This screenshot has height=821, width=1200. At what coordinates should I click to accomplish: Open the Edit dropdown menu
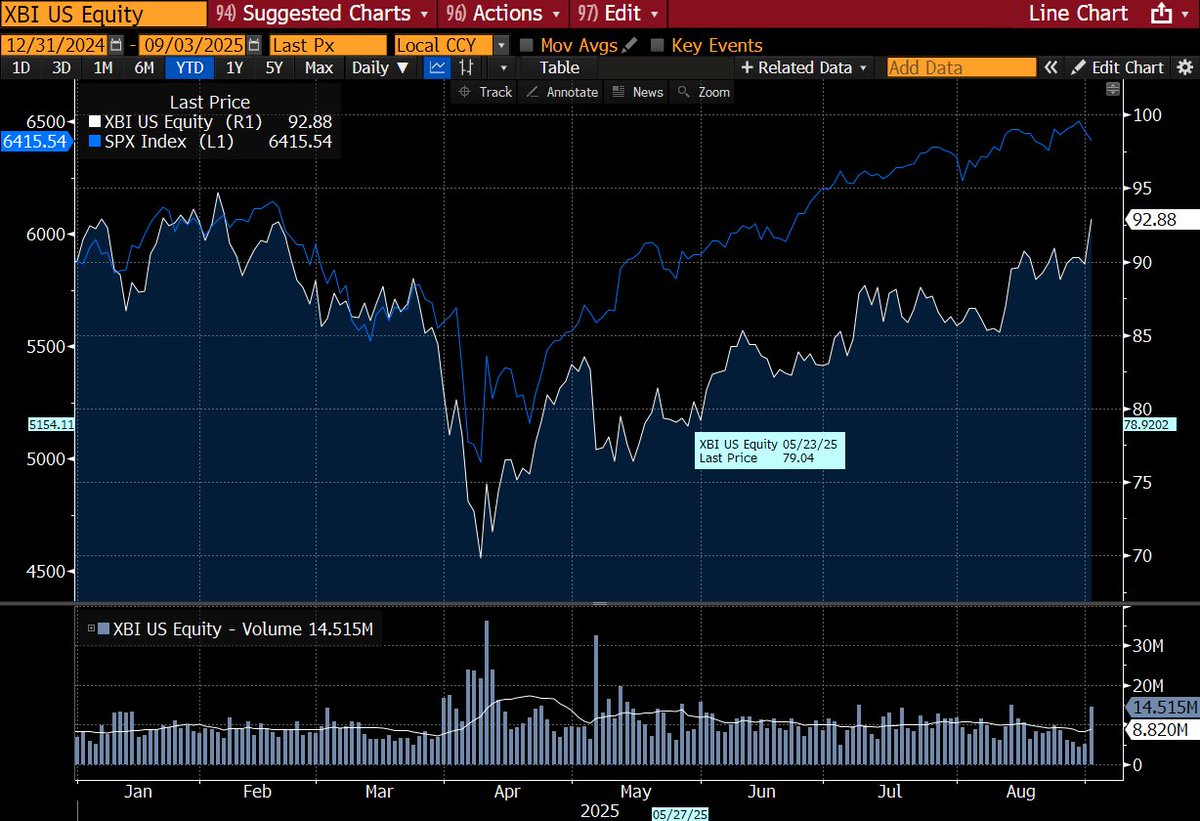617,14
